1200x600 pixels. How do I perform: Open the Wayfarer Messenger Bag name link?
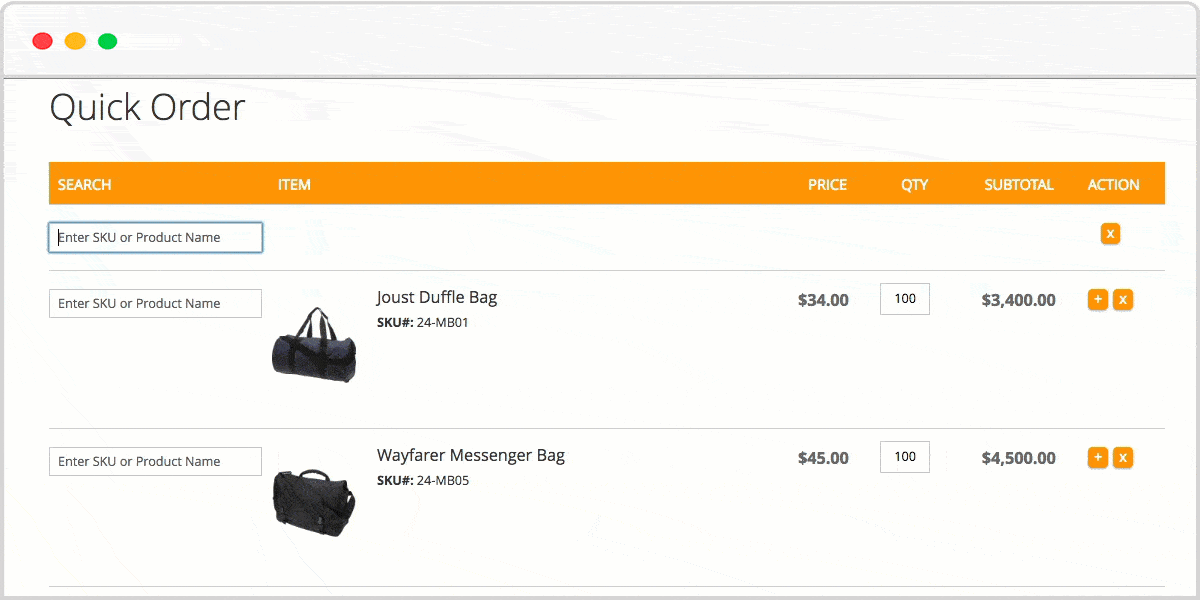click(470, 455)
